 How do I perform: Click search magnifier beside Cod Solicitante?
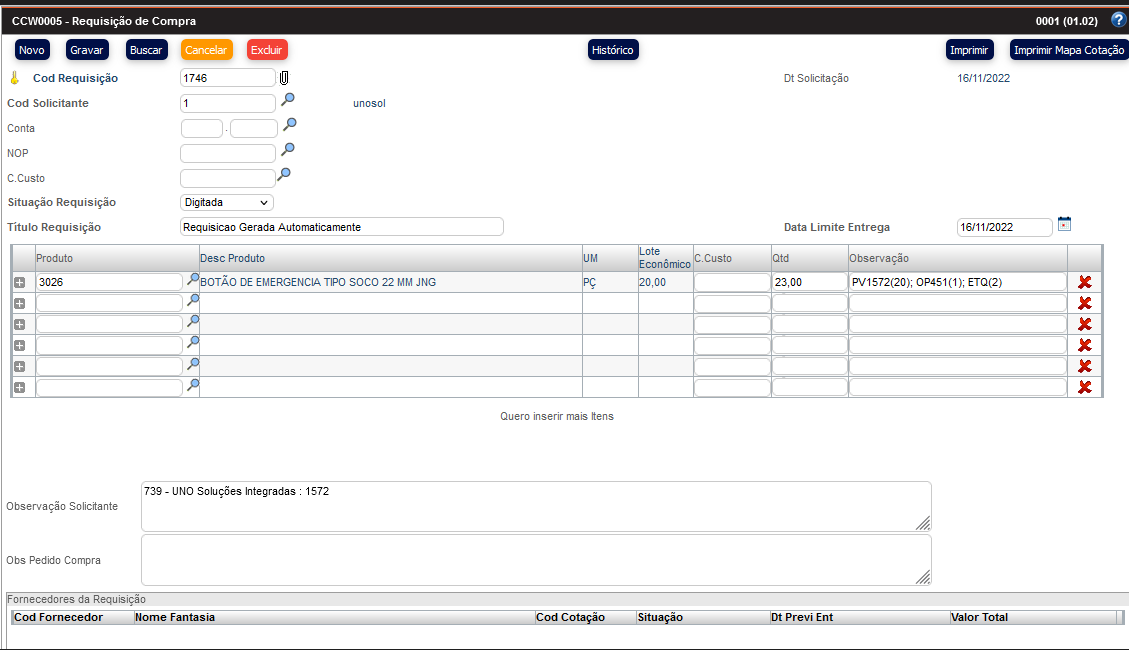(x=288, y=100)
